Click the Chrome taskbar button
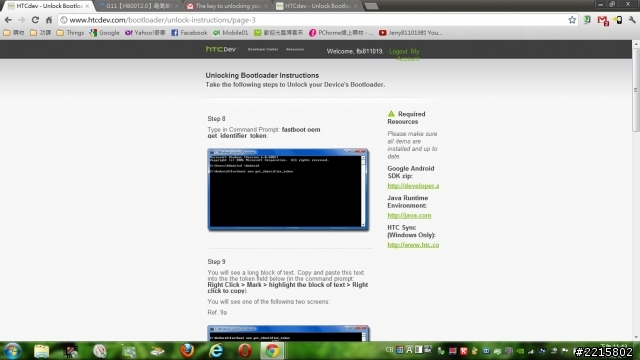 (272, 351)
